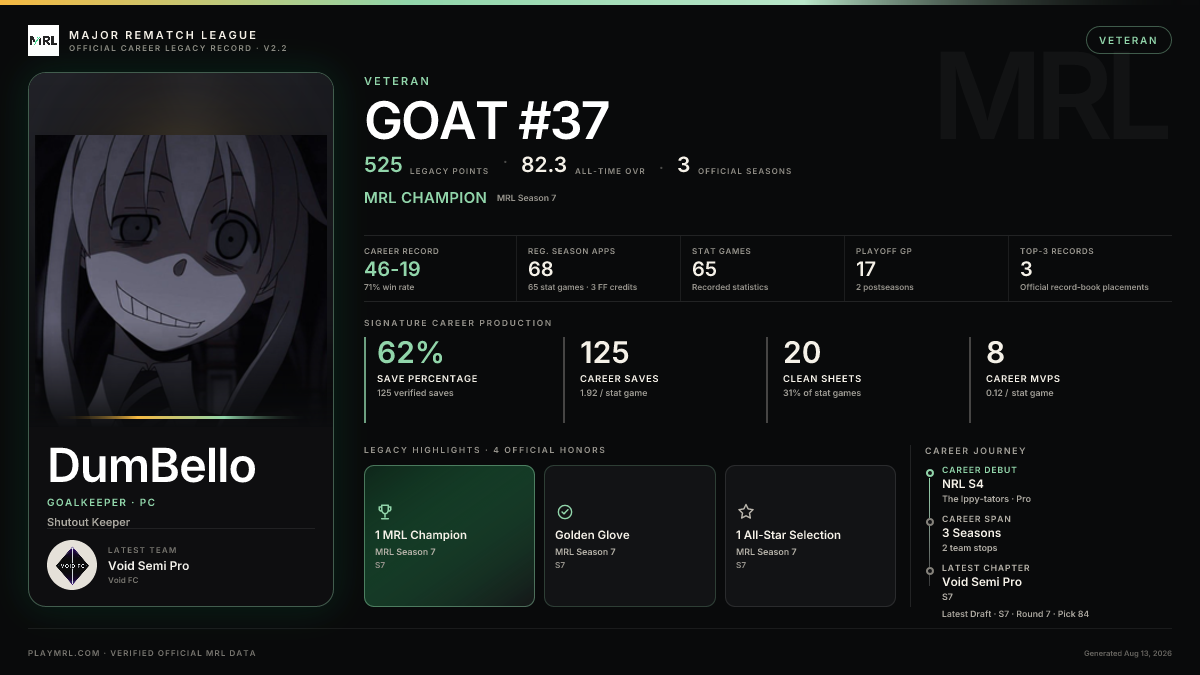
Task: Click The Ippy-tators · Pro text
Action: 986,499
